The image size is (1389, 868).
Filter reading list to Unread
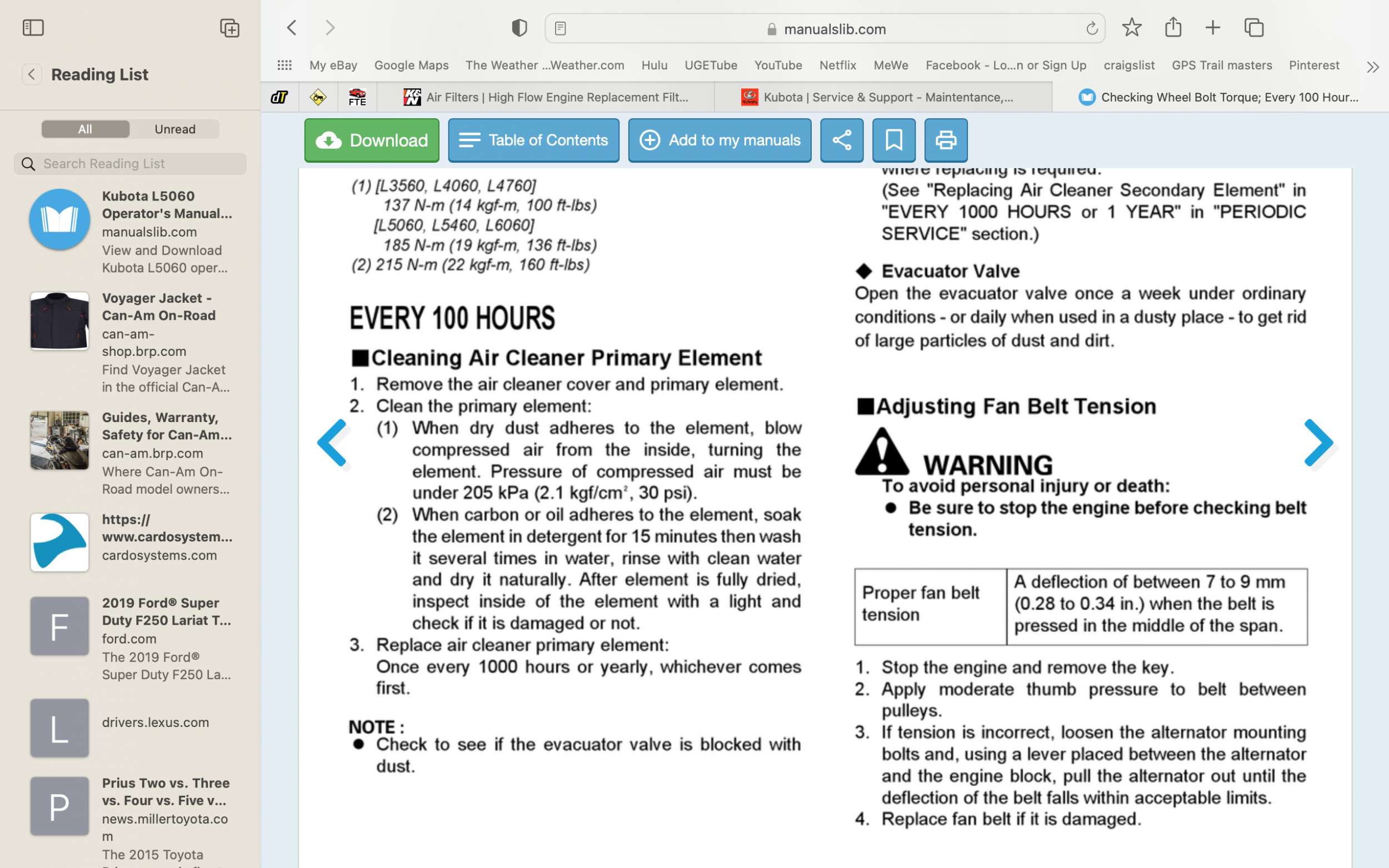click(175, 129)
